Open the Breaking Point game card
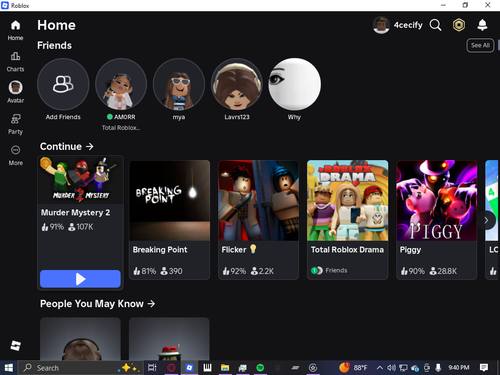 click(170, 220)
